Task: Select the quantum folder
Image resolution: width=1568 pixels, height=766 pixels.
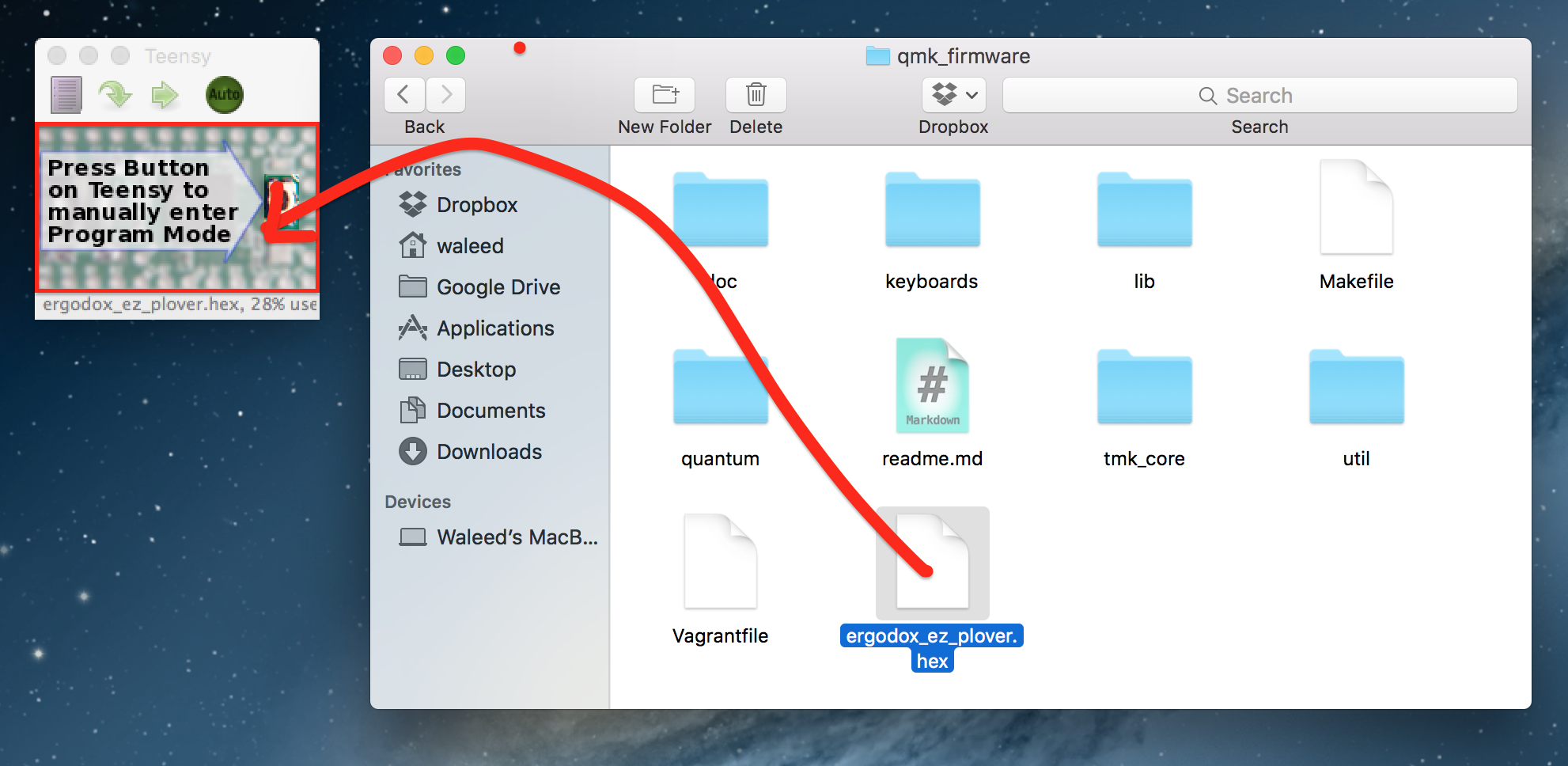Action: (721, 387)
